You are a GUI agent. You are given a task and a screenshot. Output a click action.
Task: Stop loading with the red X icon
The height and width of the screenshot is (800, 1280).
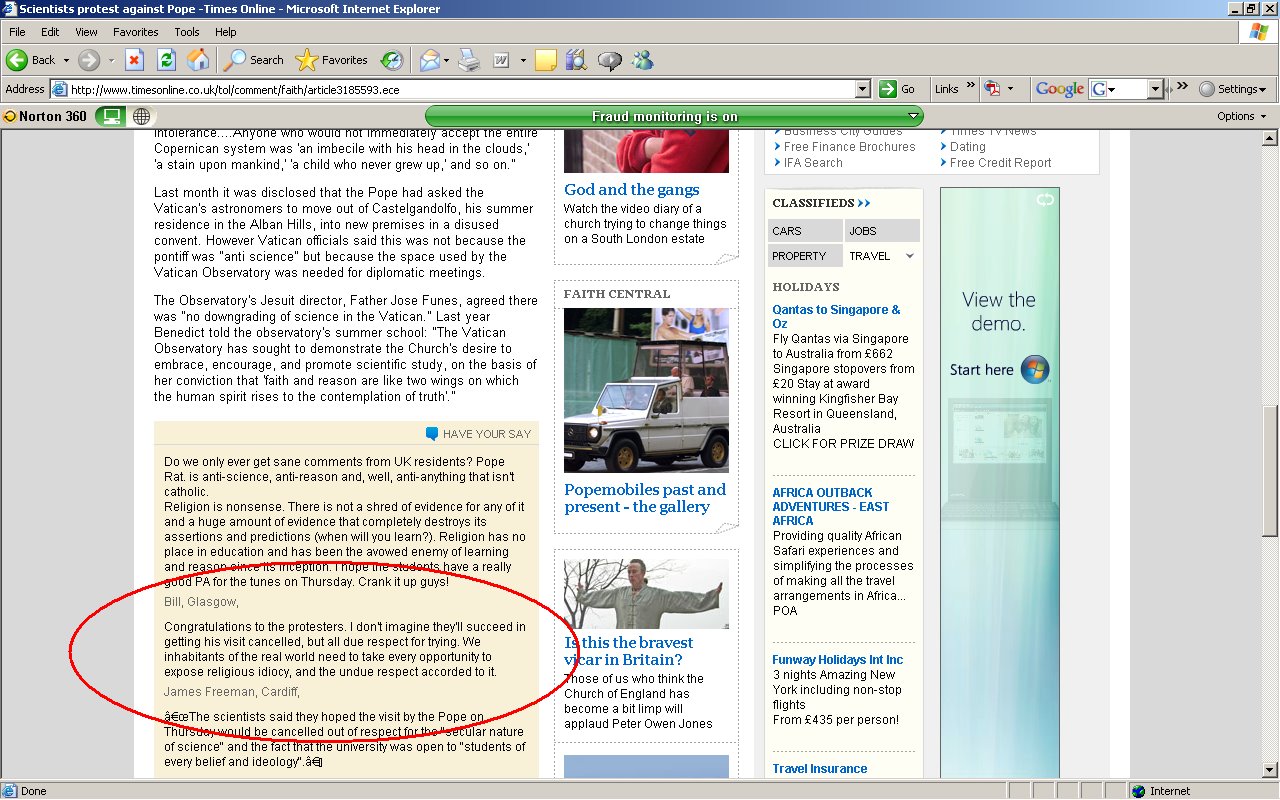(x=134, y=60)
